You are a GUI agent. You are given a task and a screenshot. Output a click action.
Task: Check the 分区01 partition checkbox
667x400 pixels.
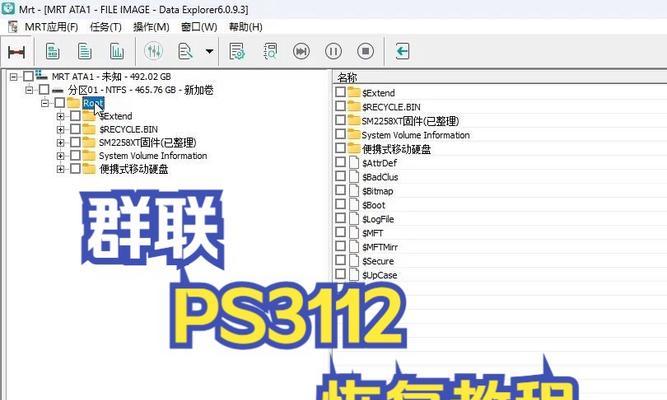pyautogui.click(x=44, y=90)
